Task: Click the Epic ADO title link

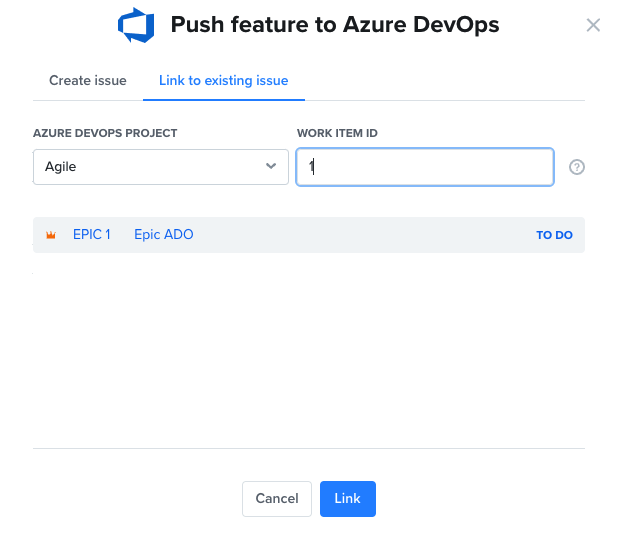Action: [163, 235]
